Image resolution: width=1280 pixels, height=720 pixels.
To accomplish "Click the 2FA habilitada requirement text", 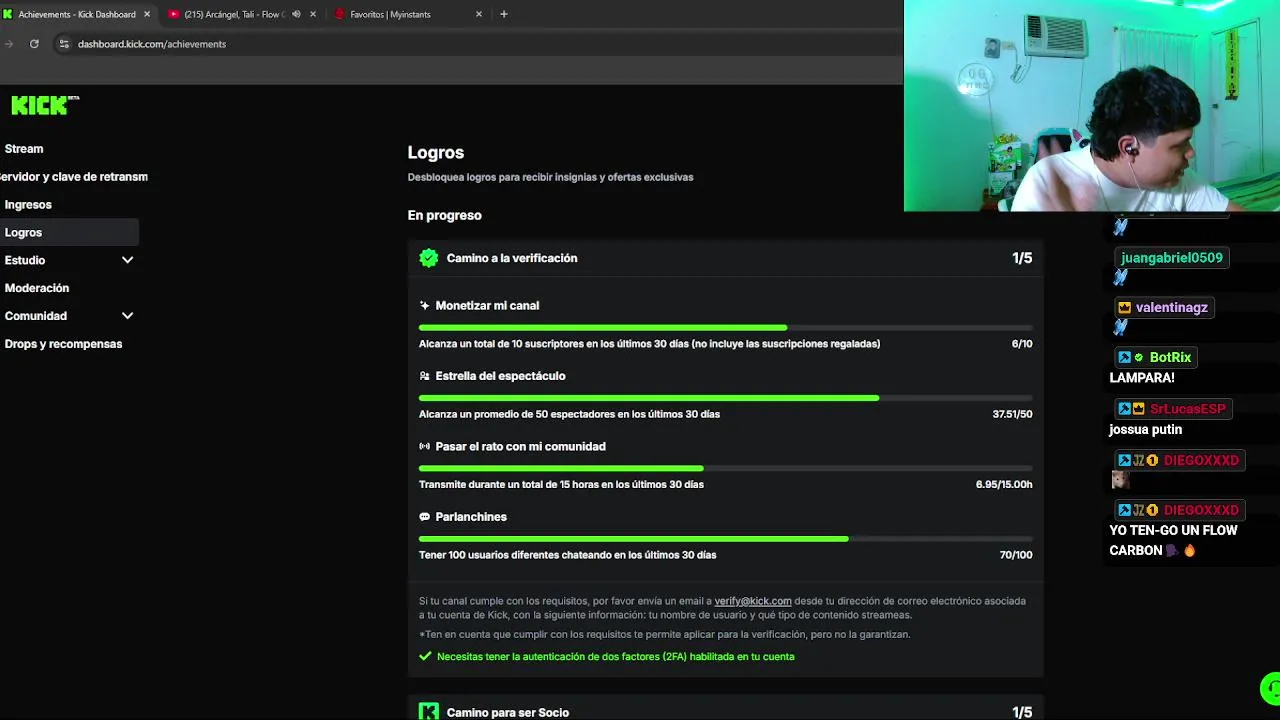I will [x=616, y=657].
